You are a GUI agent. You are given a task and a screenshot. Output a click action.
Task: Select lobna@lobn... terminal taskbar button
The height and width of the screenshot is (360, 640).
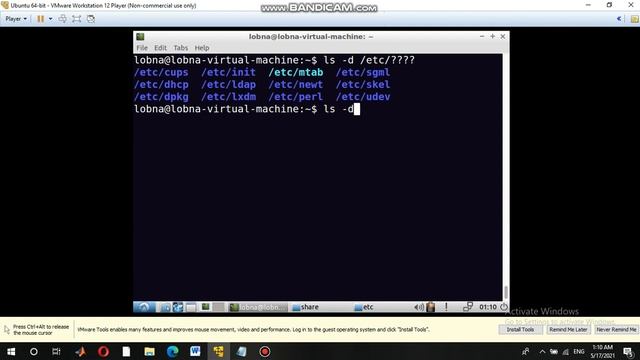(257, 307)
